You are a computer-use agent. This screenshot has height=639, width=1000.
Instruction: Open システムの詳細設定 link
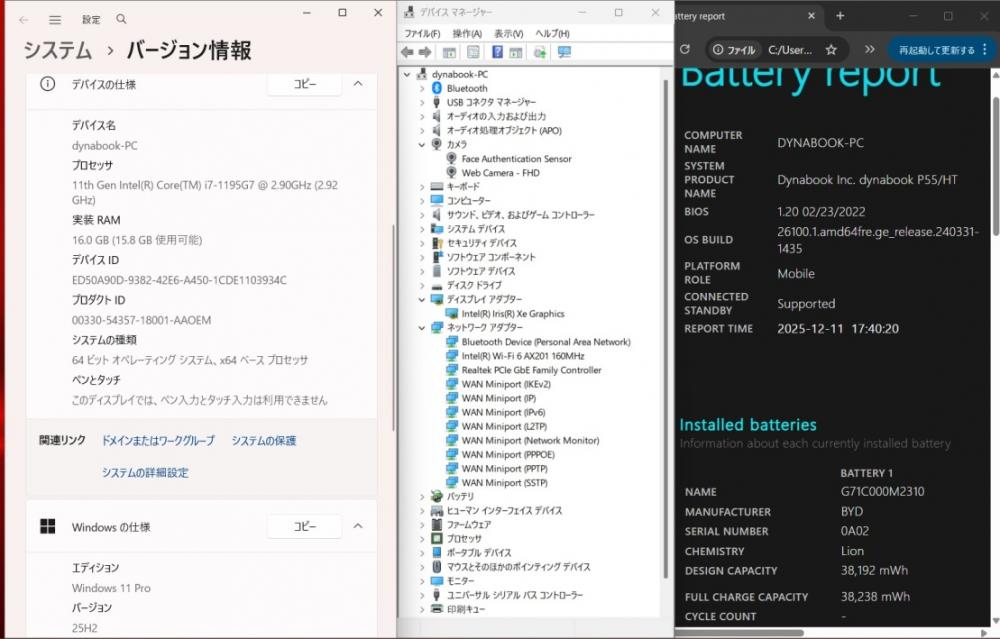pos(145,473)
